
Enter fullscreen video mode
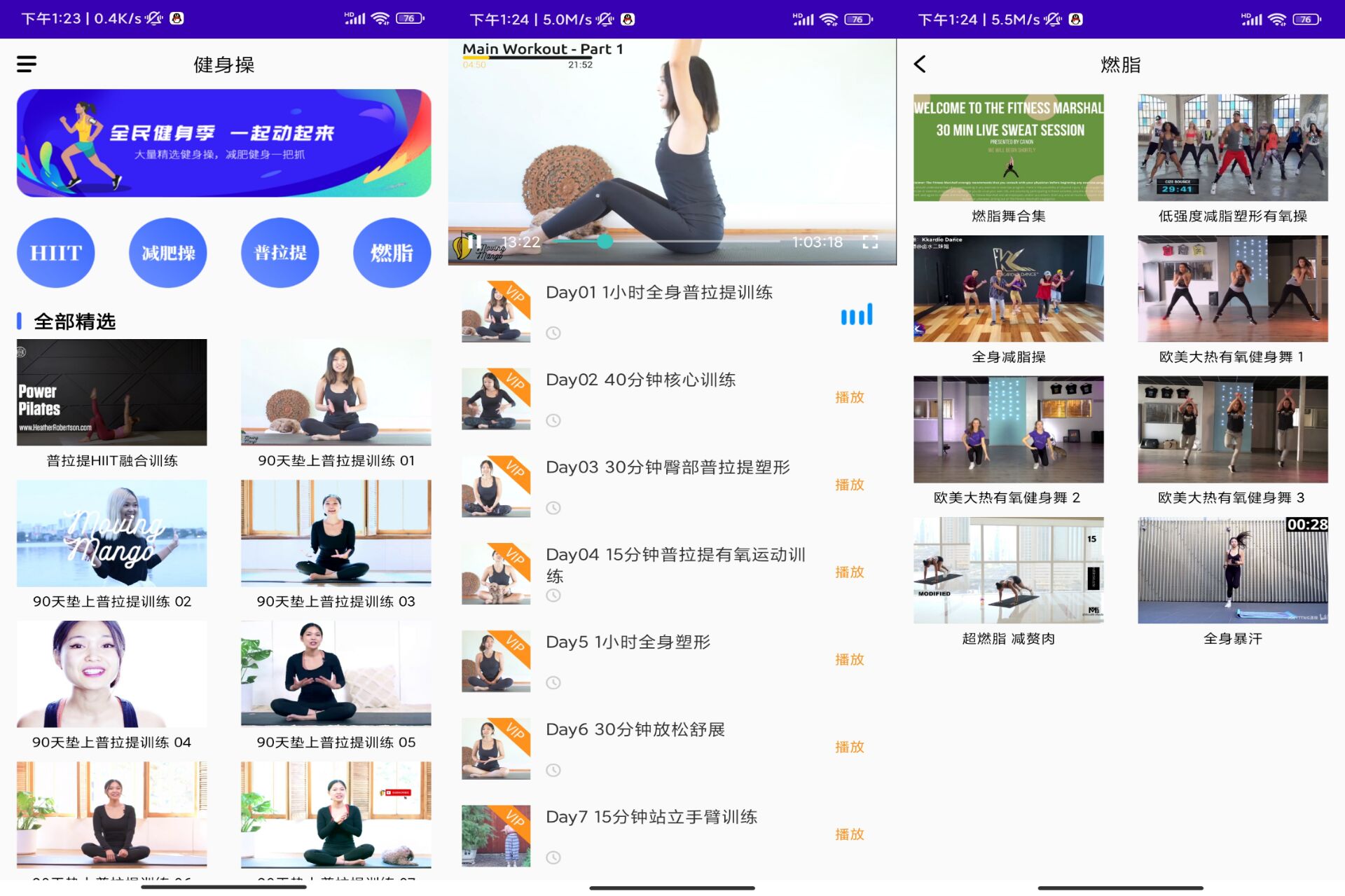(x=869, y=242)
